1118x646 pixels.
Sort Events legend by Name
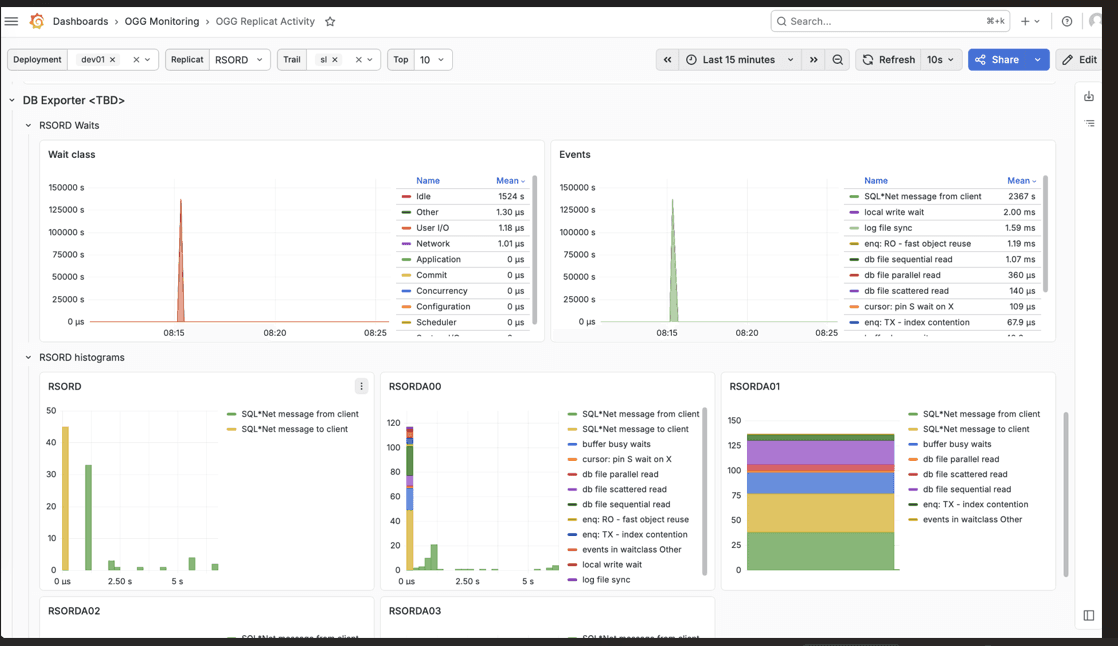(x=876, y=180)
